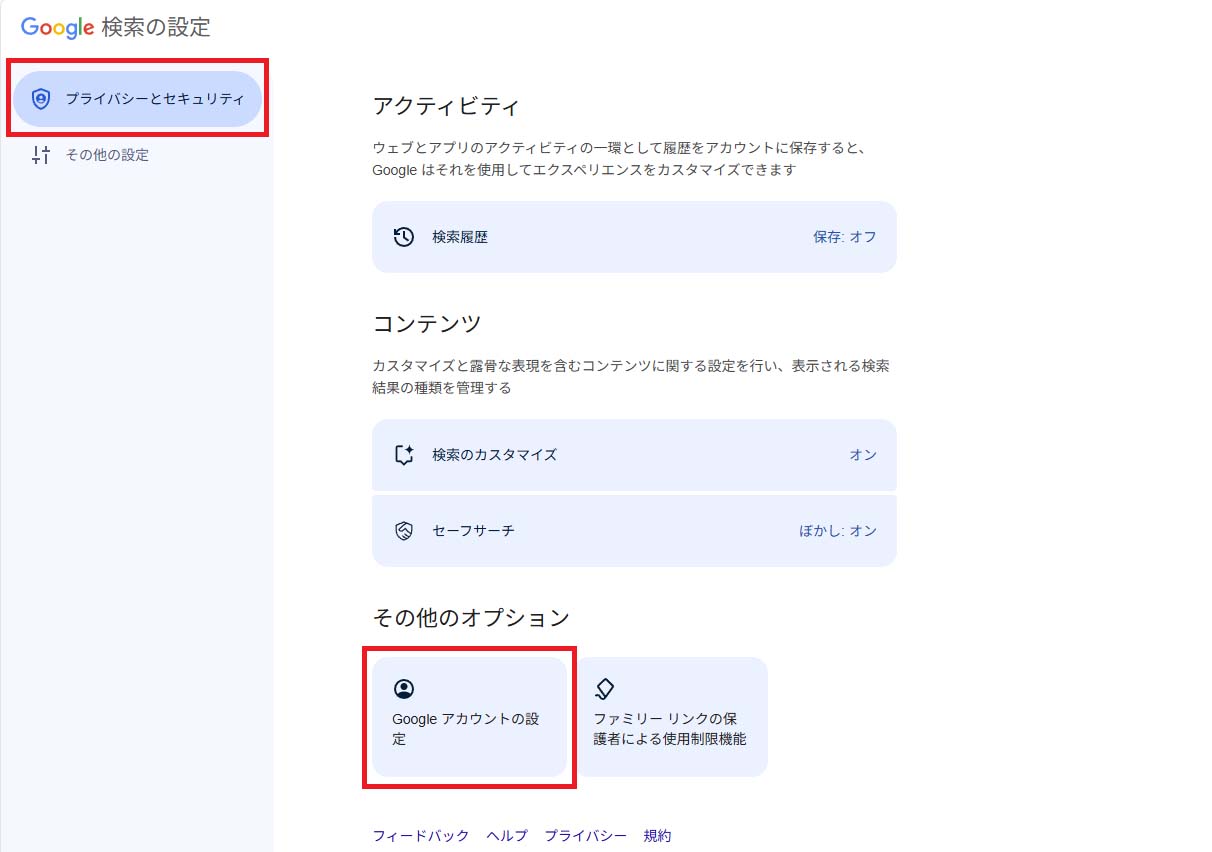Click the Google logo
The height and width of the screenshot is (852, 1212).
point(58,28)
